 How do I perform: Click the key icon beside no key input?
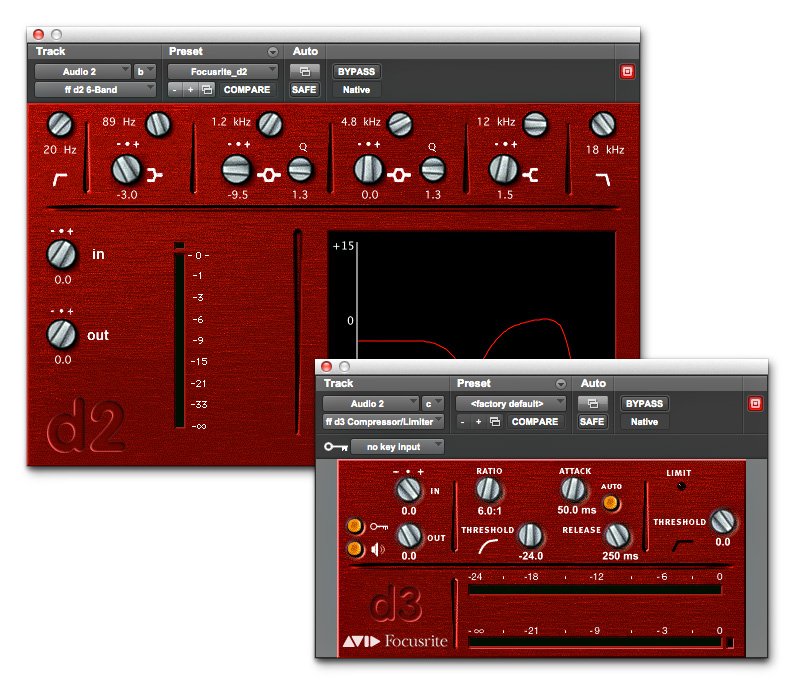pyautogui.click(x=336, y=447)
